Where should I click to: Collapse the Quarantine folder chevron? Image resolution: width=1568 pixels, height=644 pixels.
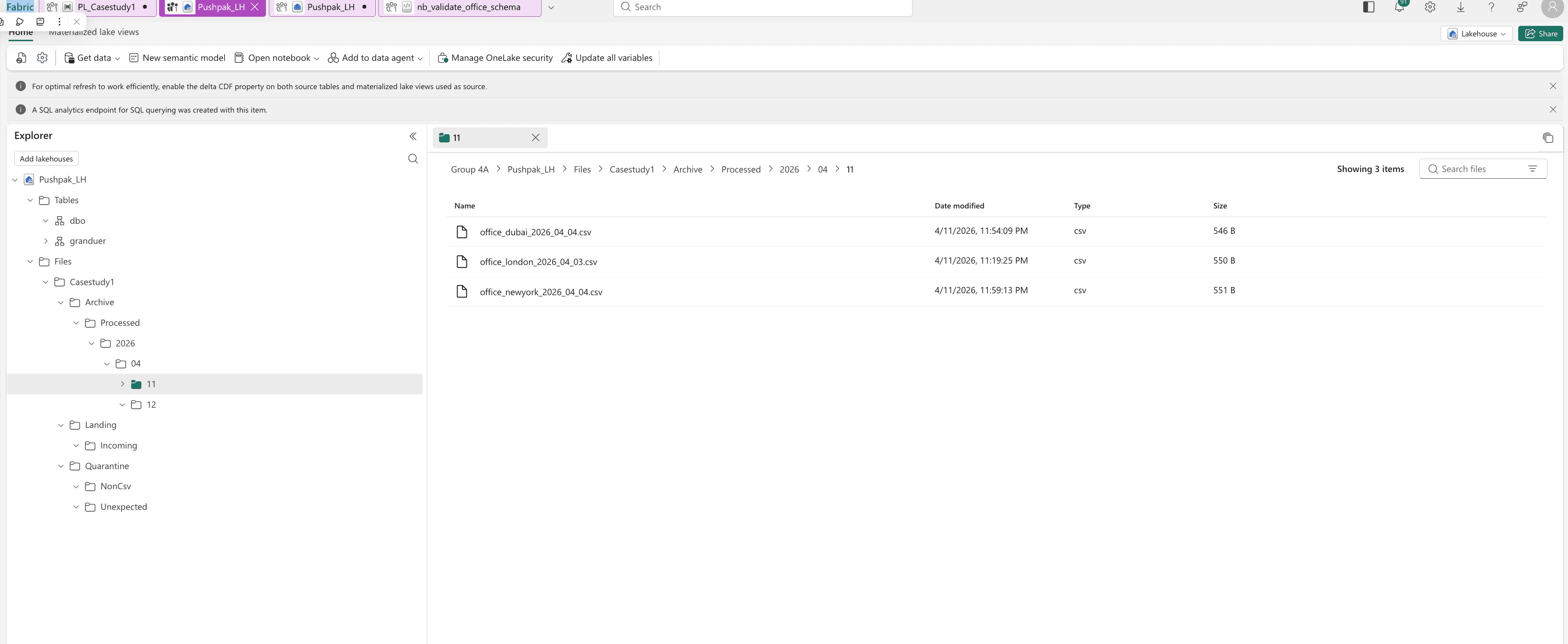(61, 466)
